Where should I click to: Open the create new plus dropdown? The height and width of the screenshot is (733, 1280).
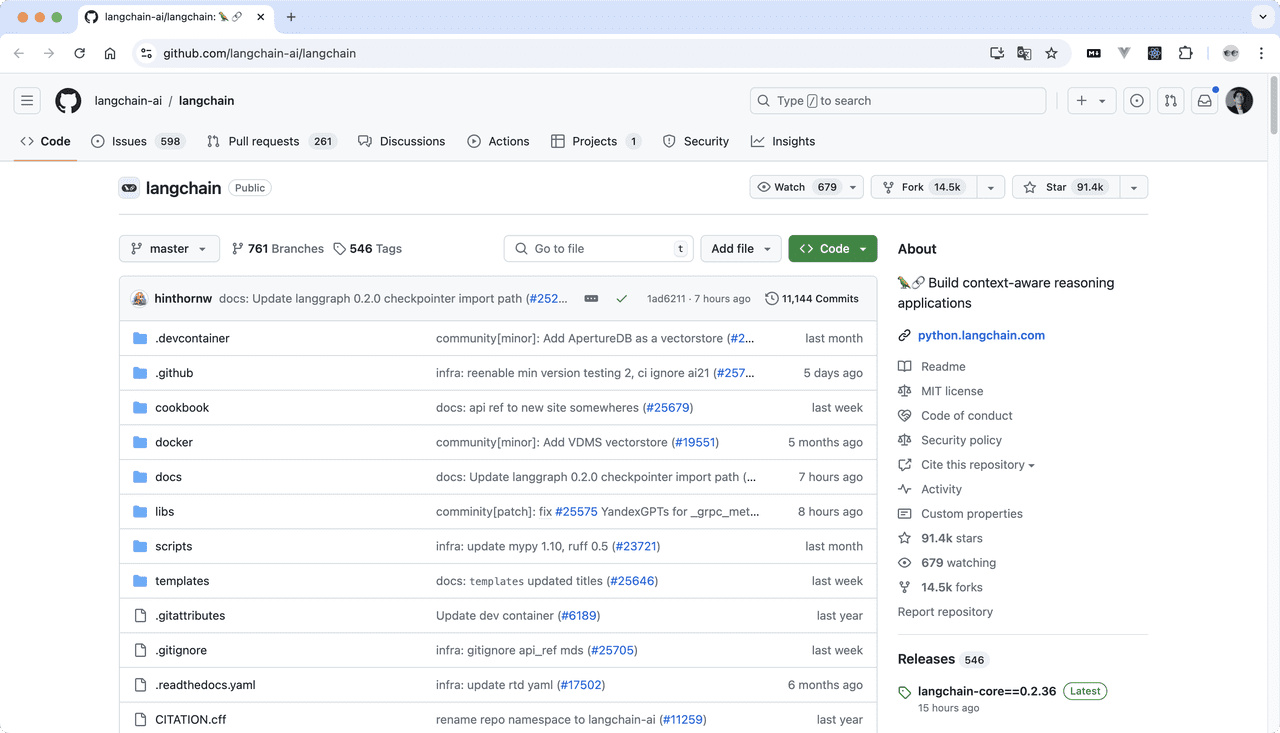[1091, 100]
